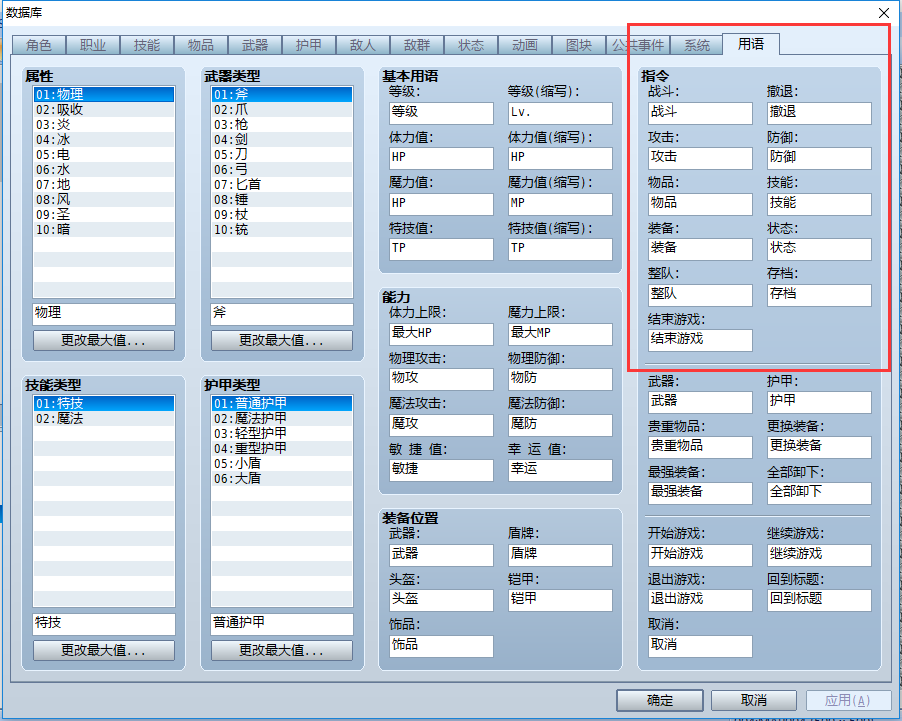Click the 继续游戏 term field
The height and width of the screenshot is (721, 902).
click(819, 555)
